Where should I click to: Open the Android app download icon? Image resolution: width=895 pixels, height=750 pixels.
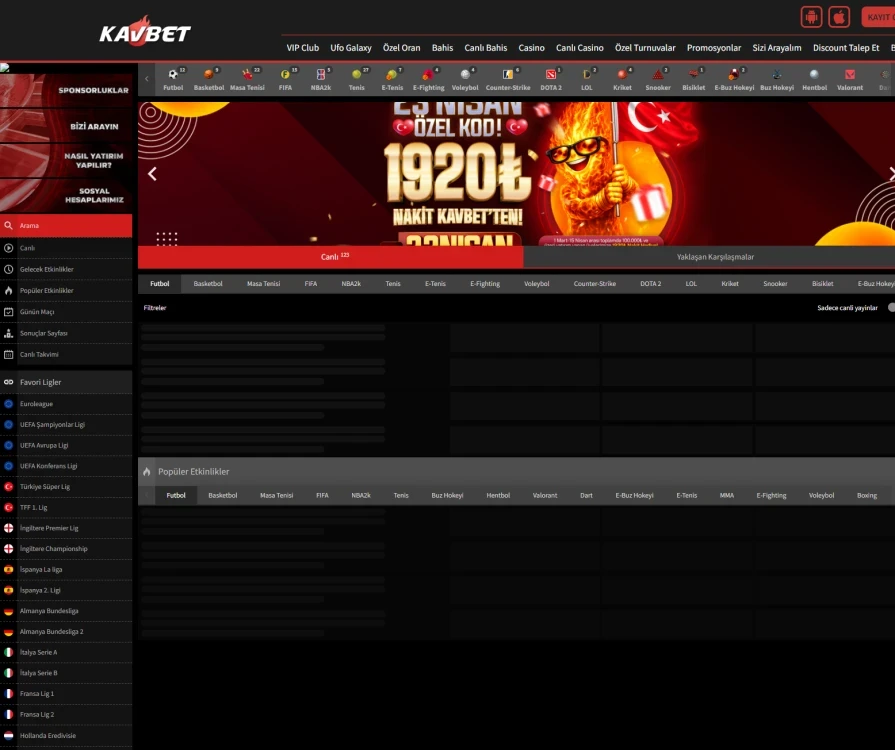811,17
